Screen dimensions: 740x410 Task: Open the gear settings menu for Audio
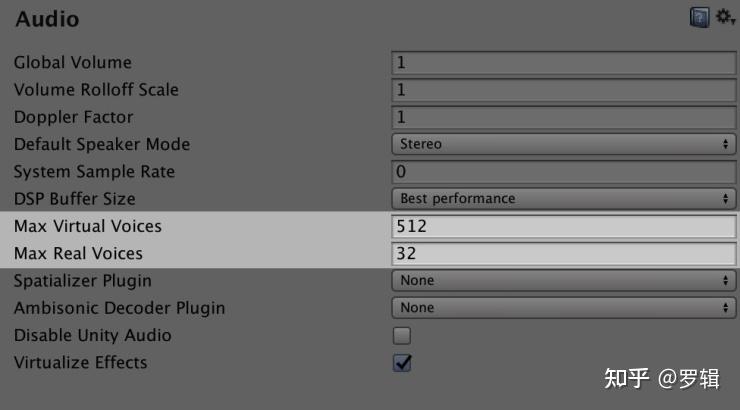pos(724,18)
